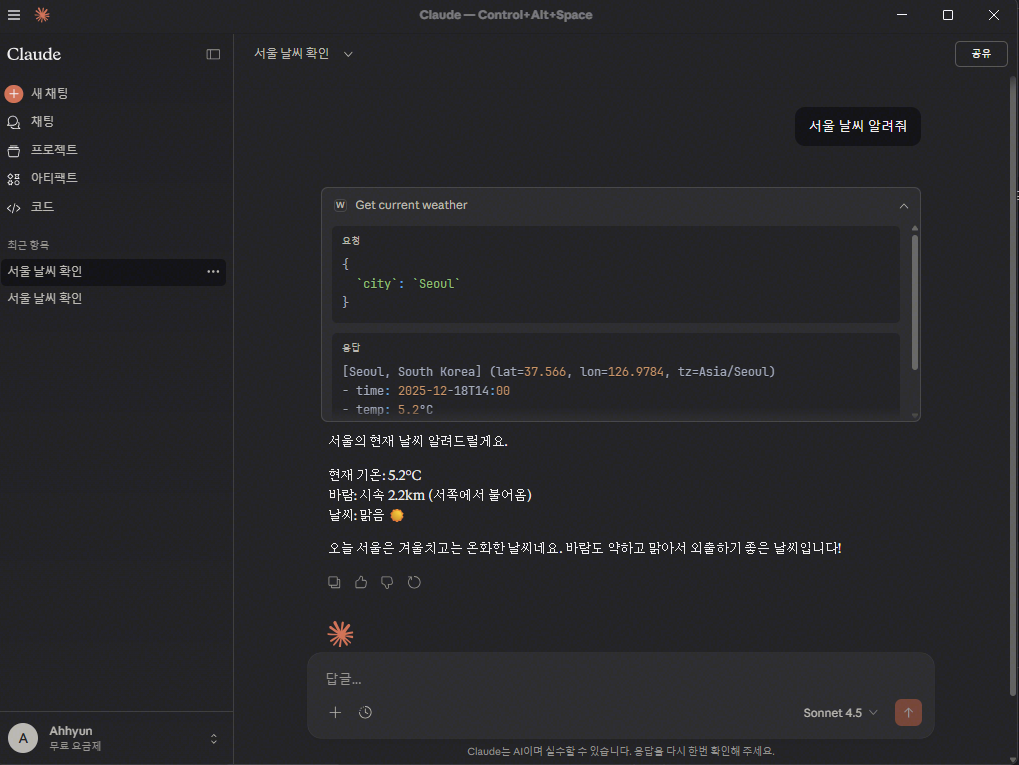Focus the 답글... reply input field
Viewport: 1019px width, 765px height.
[x=621, y=679]
